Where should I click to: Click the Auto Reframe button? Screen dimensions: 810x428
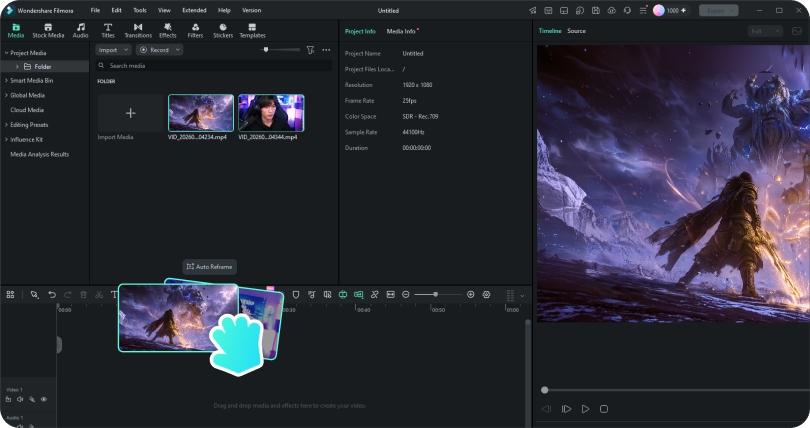(210, 266)
